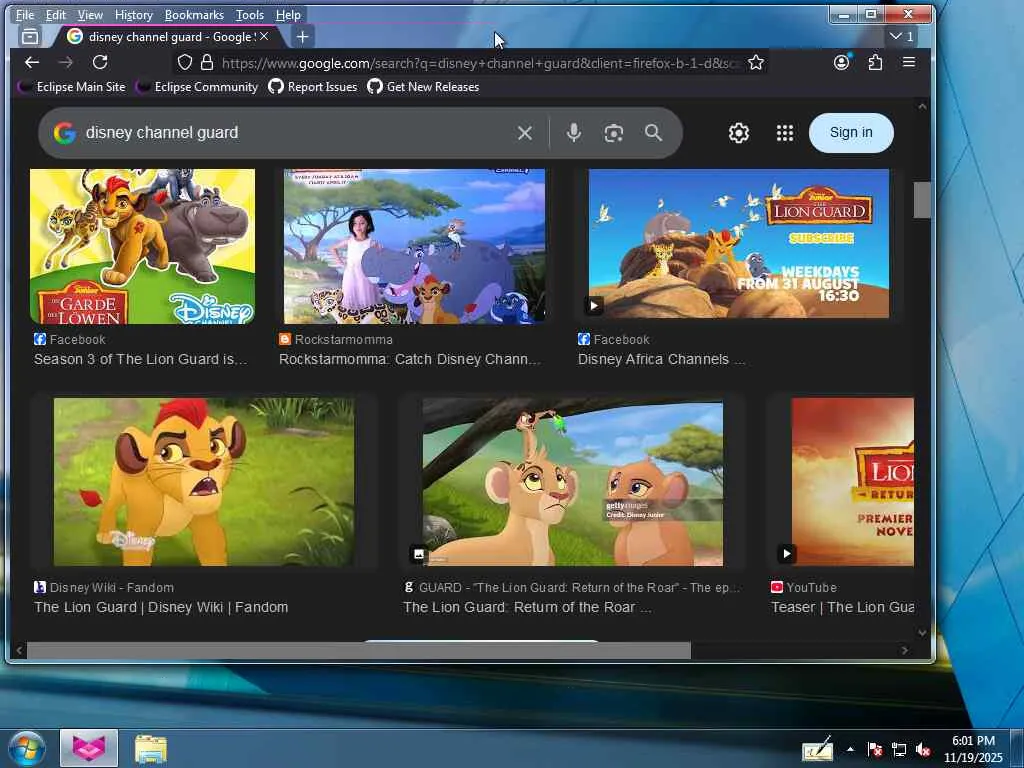Open the Tools menu
The width and height of the screenshot is (1024, 768).
[249, 14]
